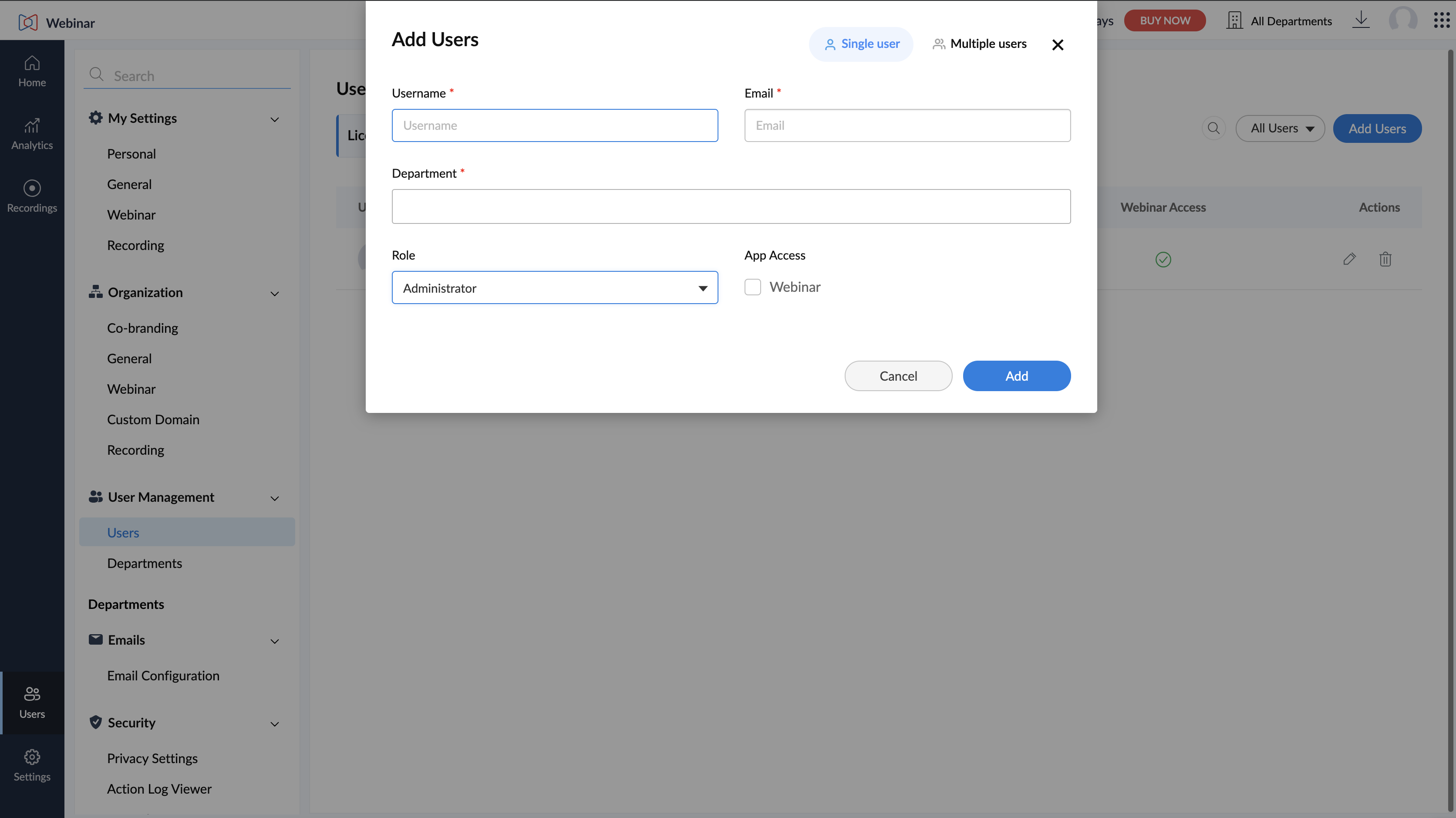Screen dimensions: 1456x818
Task: Open the Role Administrator dropdown
Action: 554,288
